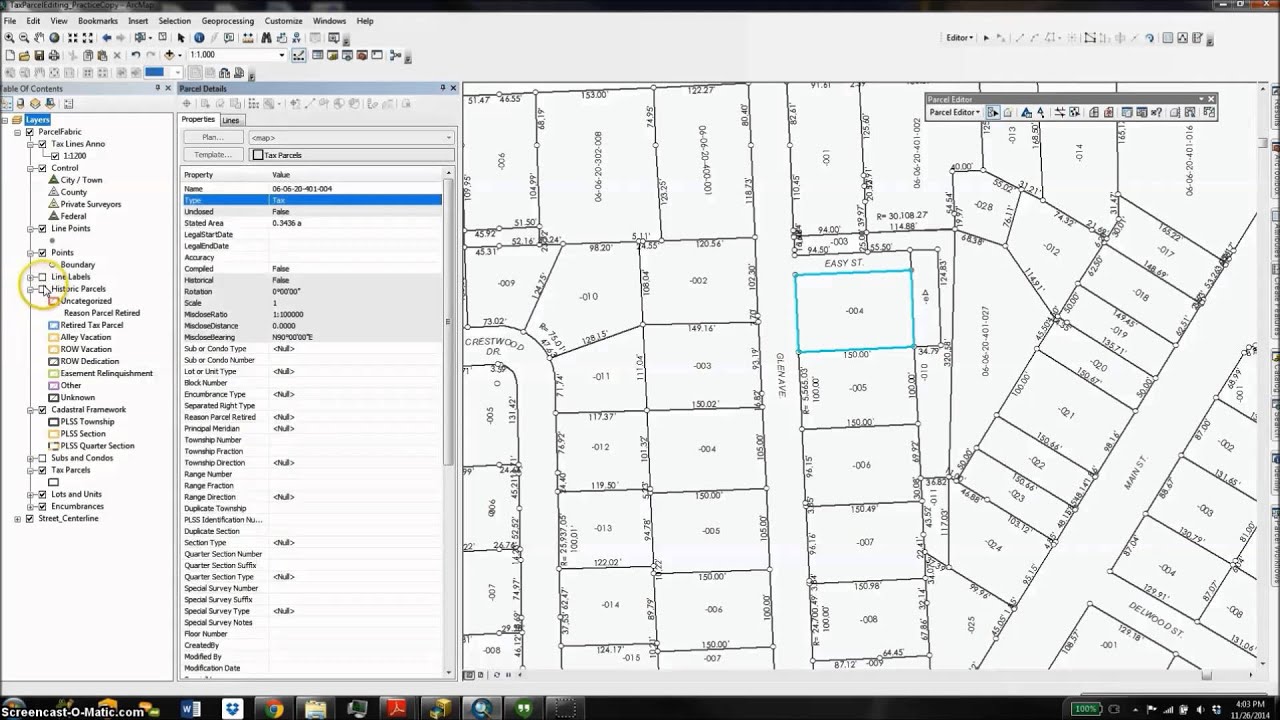This screenshot has width=1280, height=720.
Task: Click the Plan... button
Action: (213, 137)
